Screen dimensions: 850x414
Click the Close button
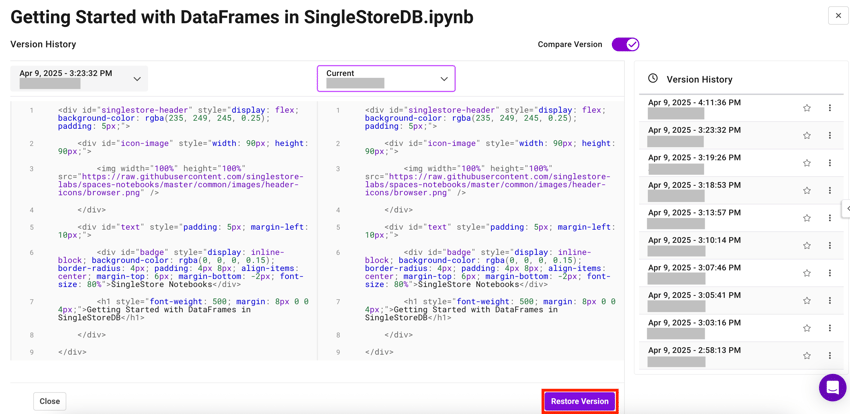click(x=49, y=402)
